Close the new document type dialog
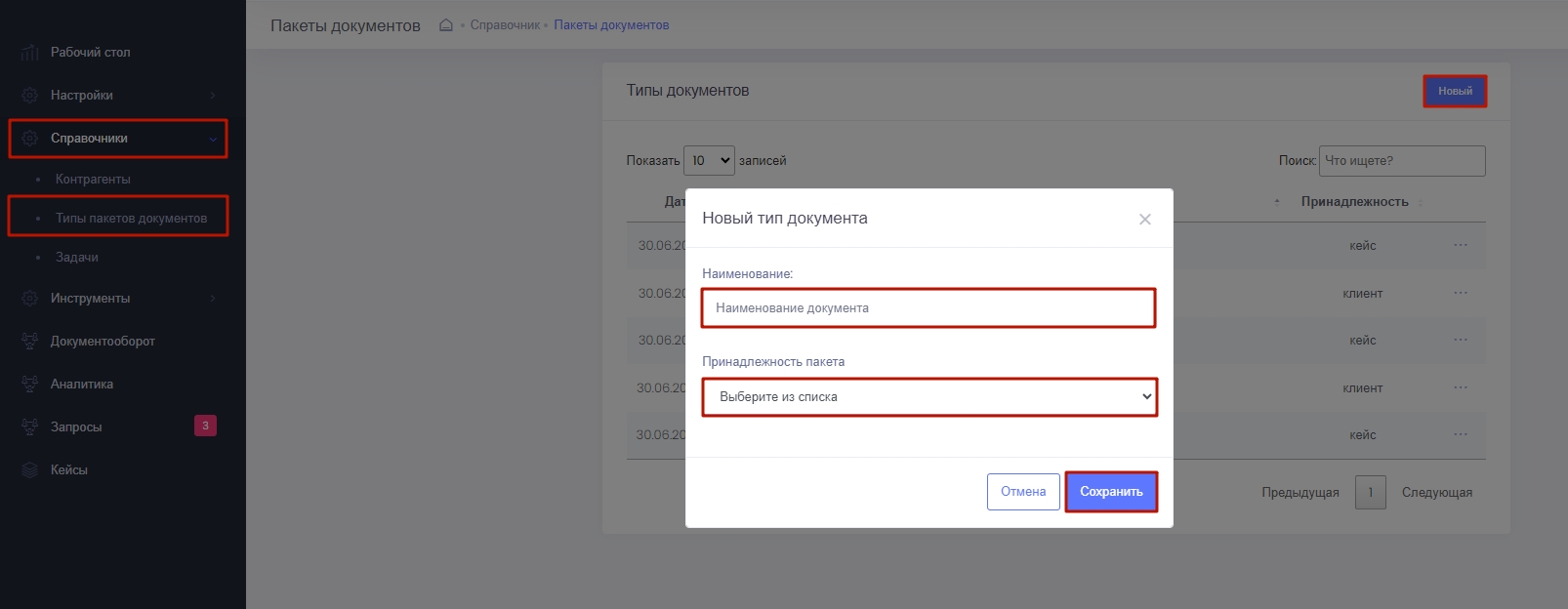Image resolution: width=1568 pixels, height=609 pixels. tap(1144, 220)
